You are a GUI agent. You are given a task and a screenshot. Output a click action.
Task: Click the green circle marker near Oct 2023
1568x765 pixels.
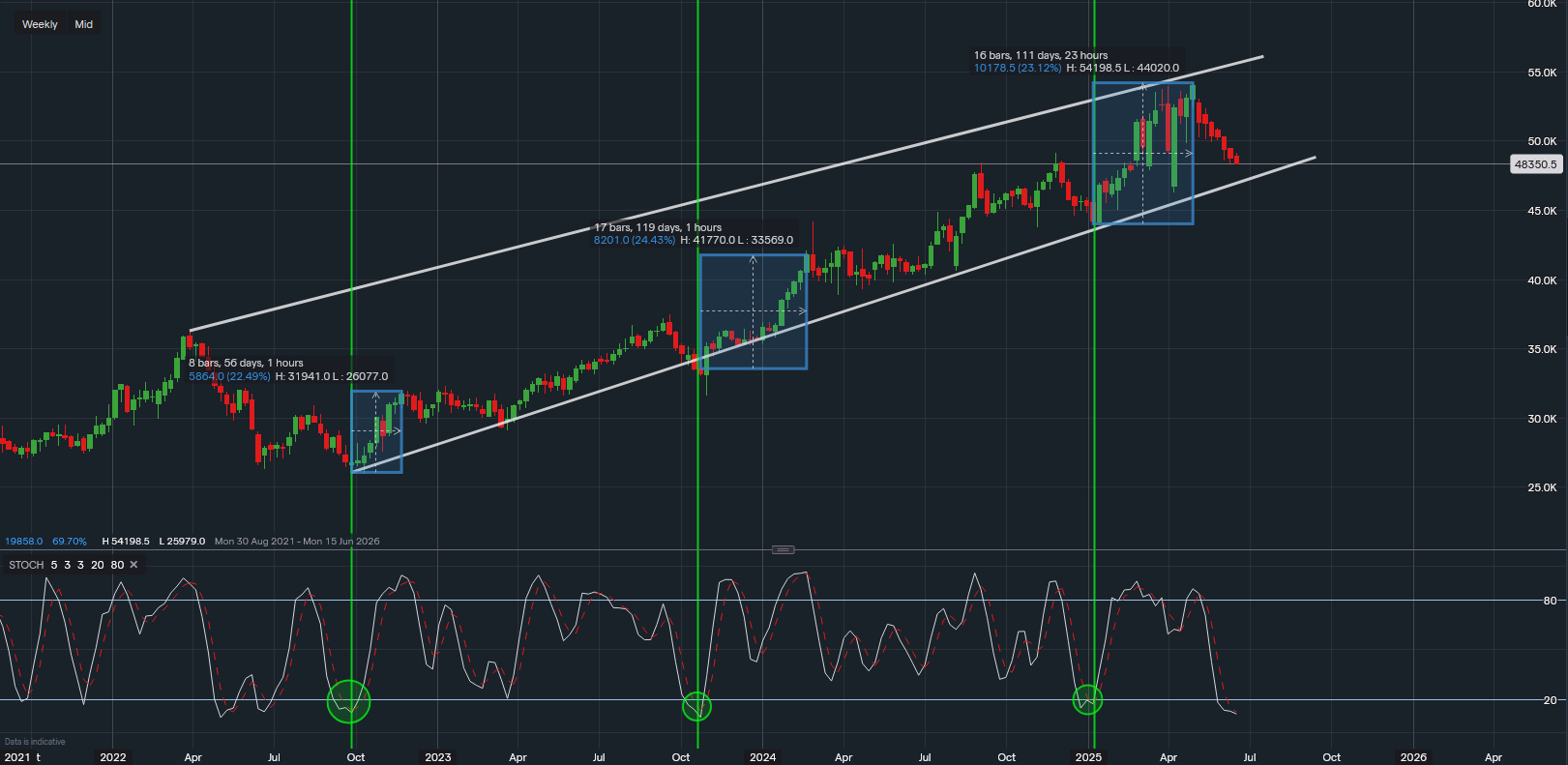[696, 706]
